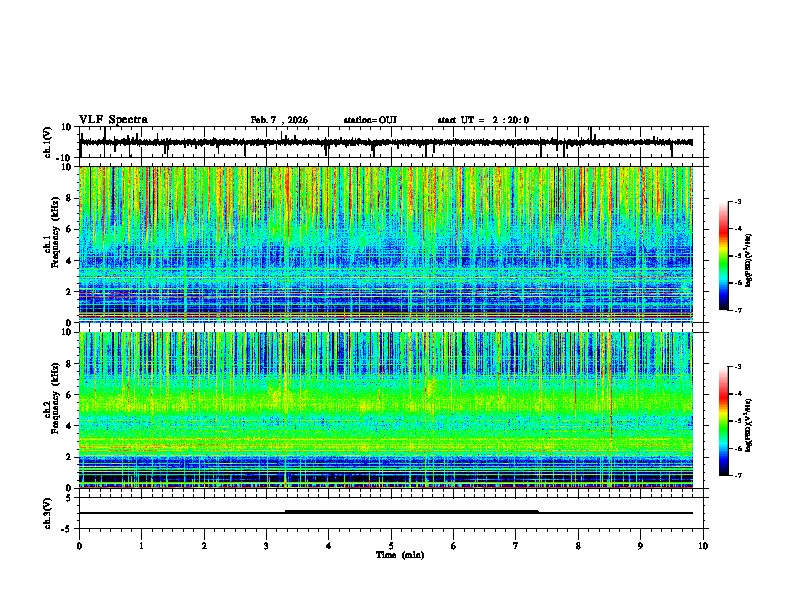Click the ch.1 spectrogram color scale bar
This screenshot has height=612, width=792.
click(724, 256)
